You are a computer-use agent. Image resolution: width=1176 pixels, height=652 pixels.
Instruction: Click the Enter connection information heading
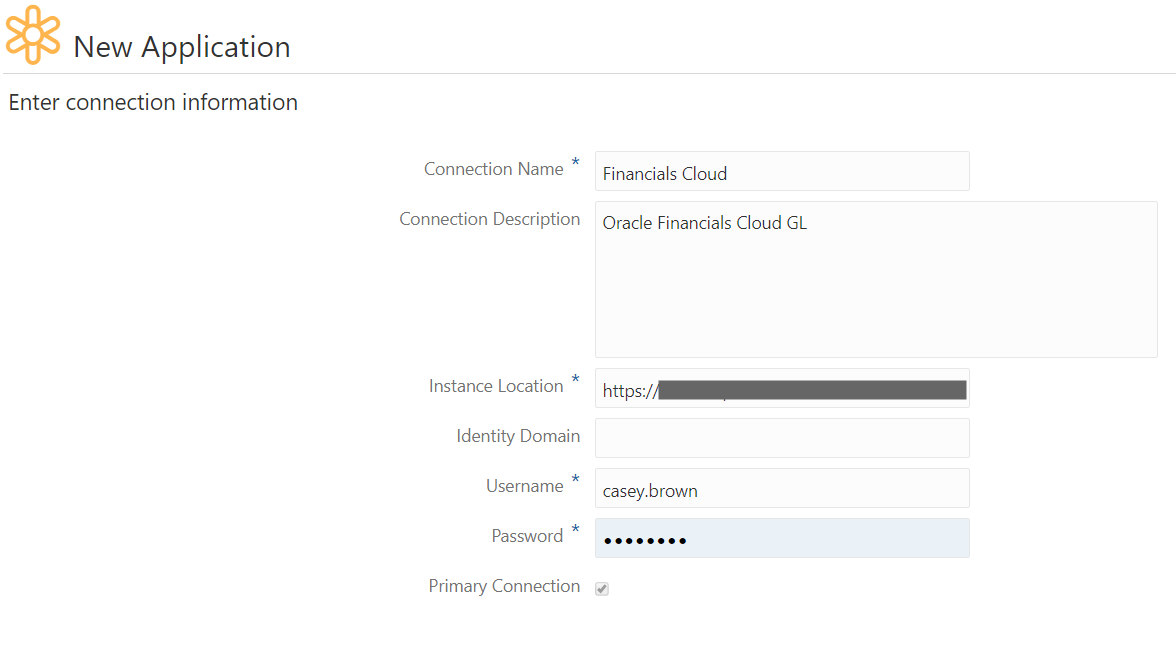tap(153, 102)
